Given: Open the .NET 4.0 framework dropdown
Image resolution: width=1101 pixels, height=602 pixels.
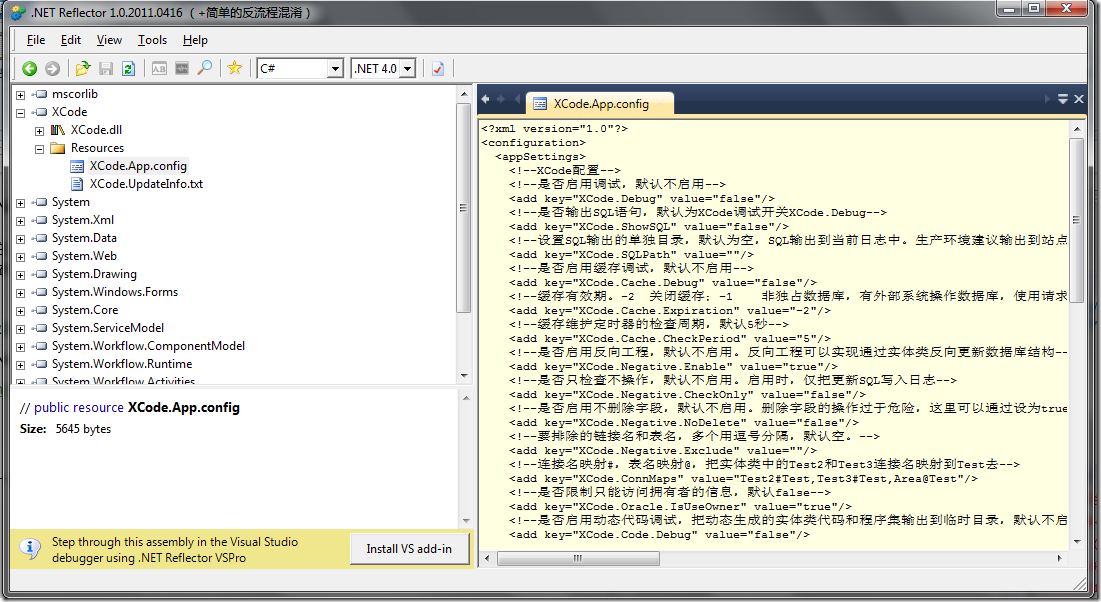Looking at the screenshot, I should (408, 69).
